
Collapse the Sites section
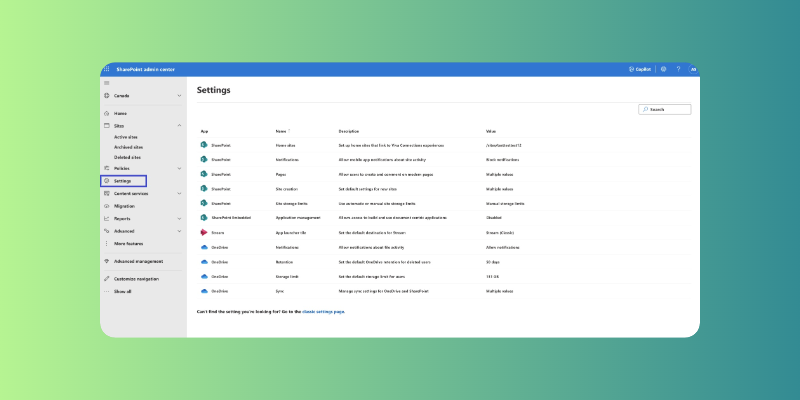179,126
